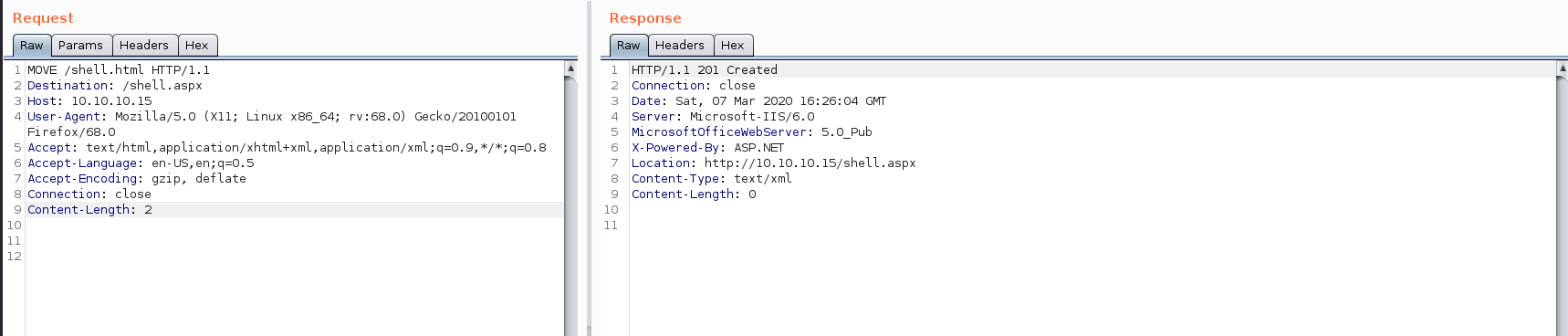The width and height of the screenshot is (1568, 336).
Task: Click the Content-Length: 0 response line
Action: click(694, 194)
